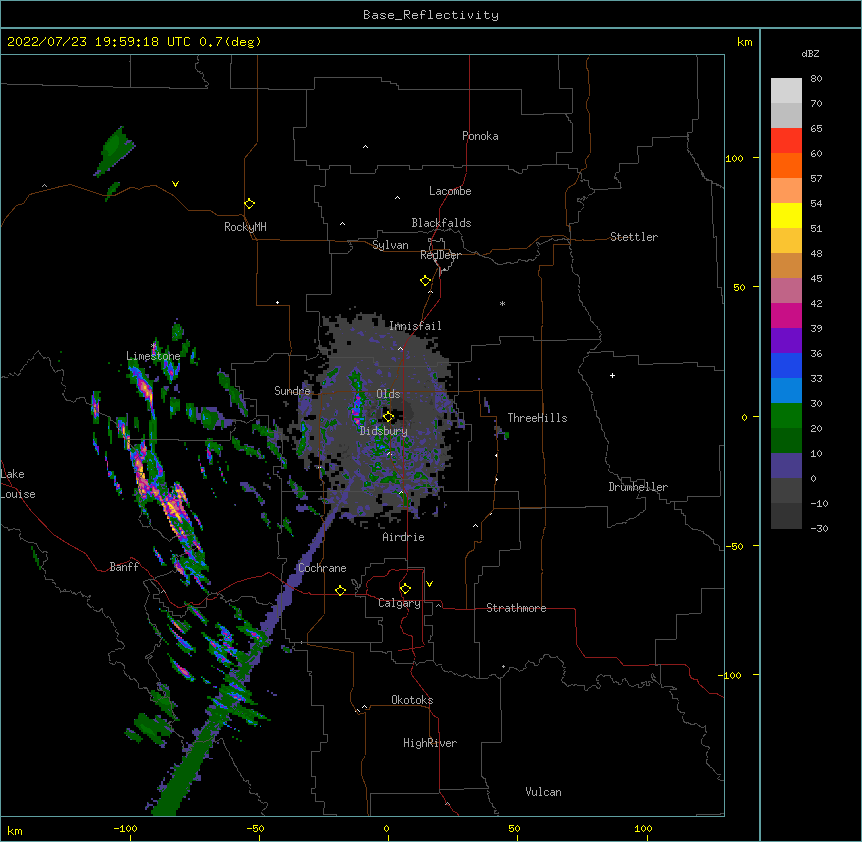Click the Calgary city label

(399, 603)
